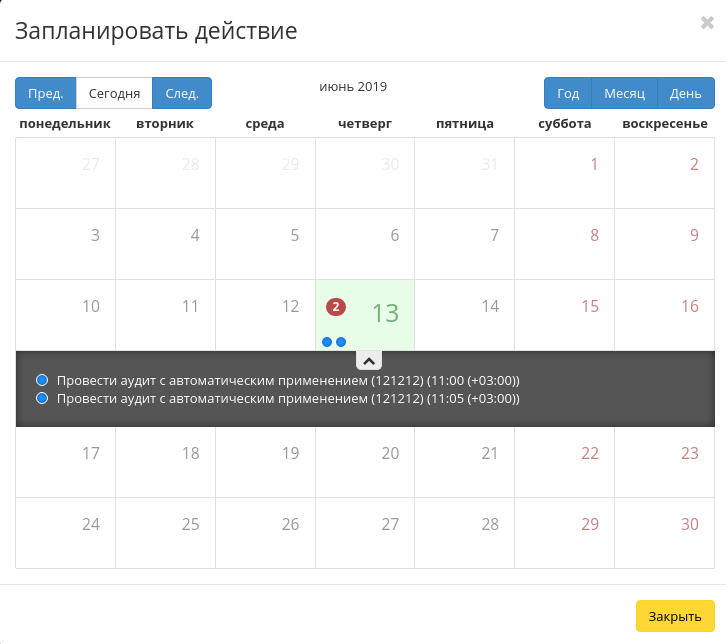726x644 pixels.
Task: Open the audit event scheduled at 11:05
Action: [288, 398]
